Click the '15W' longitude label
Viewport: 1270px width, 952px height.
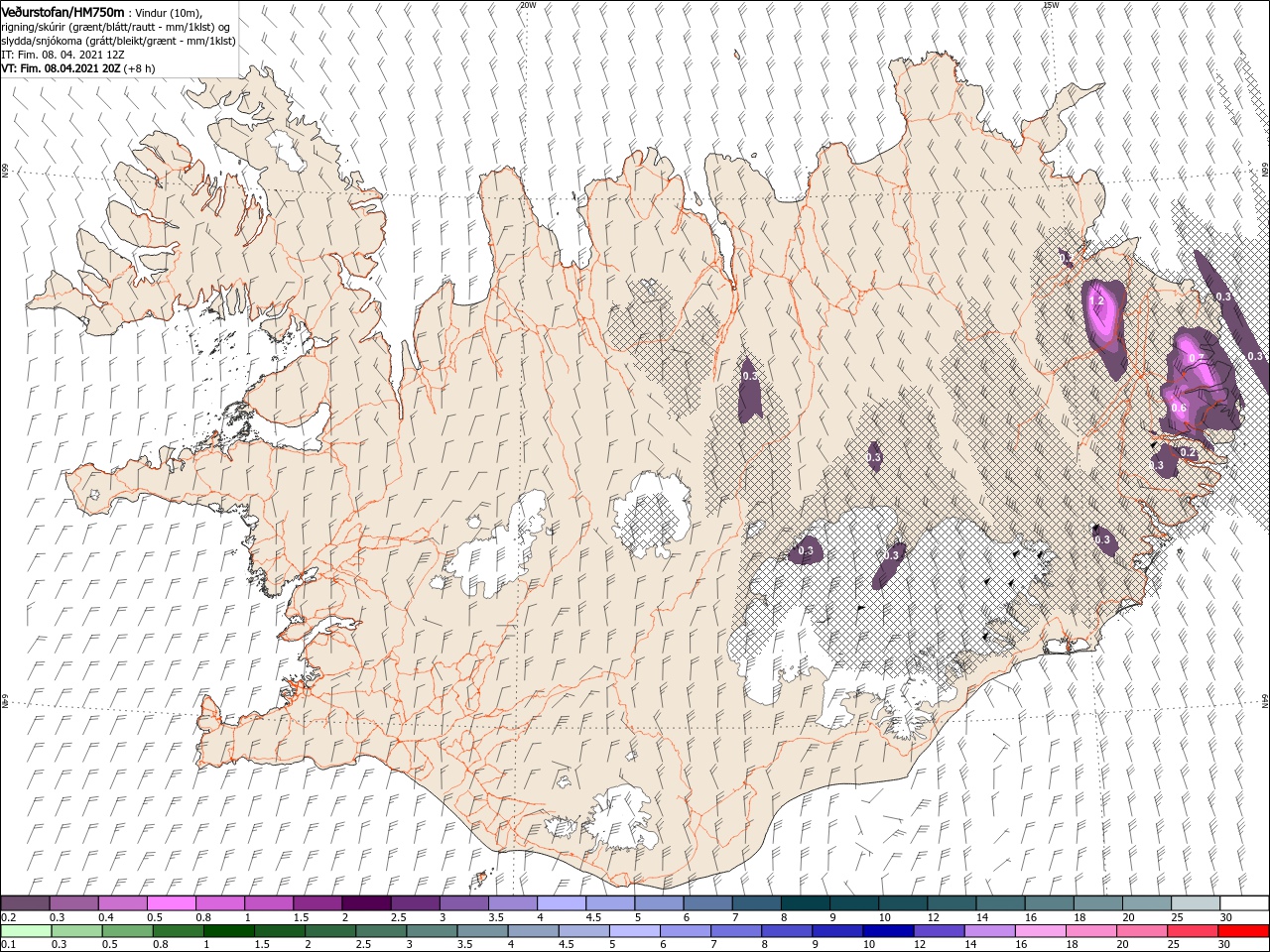coord(1050,5)
